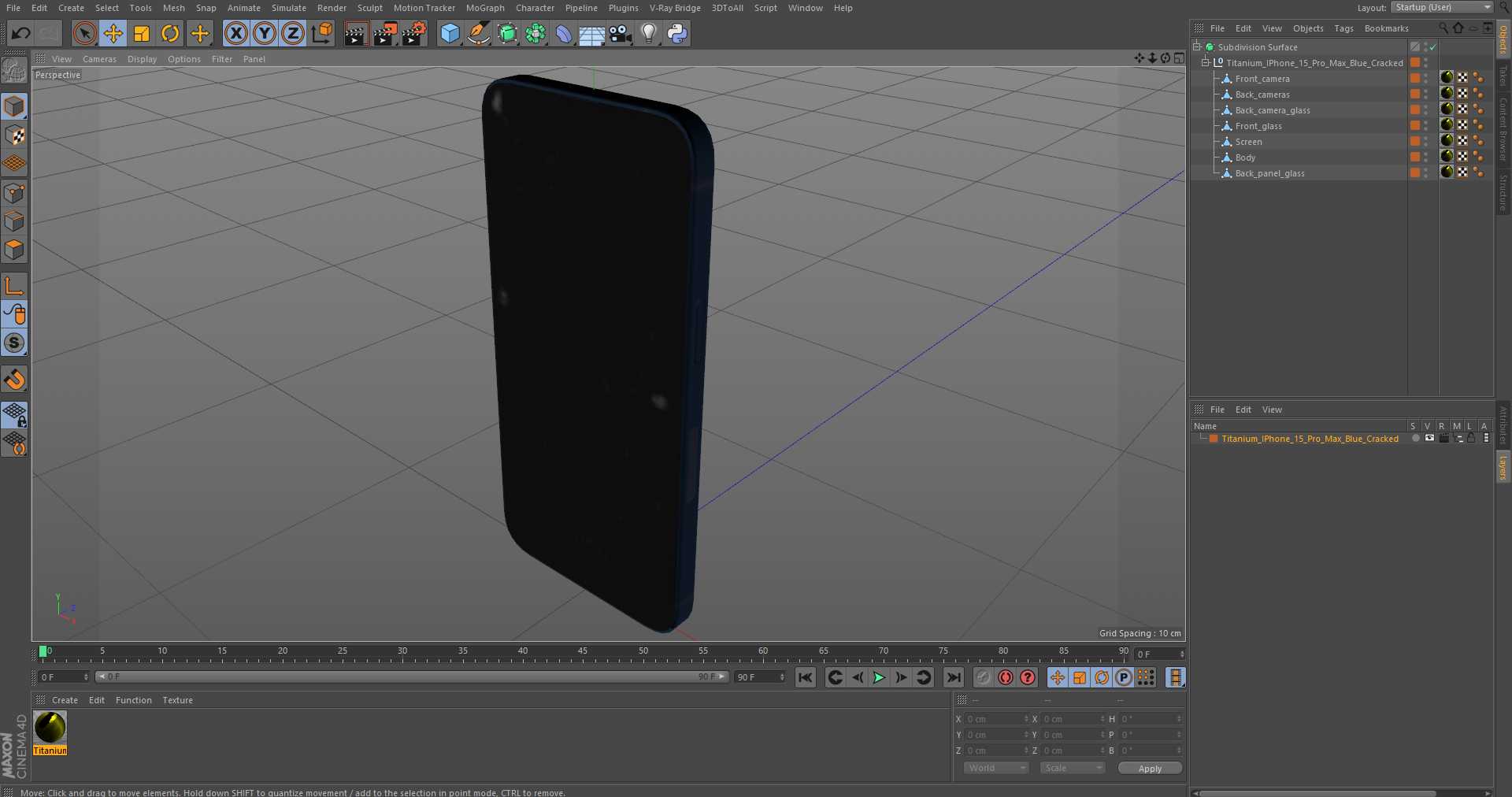Toggle layer Solo for Titanium layer

pyautogui.click(x=1415, y=439)
